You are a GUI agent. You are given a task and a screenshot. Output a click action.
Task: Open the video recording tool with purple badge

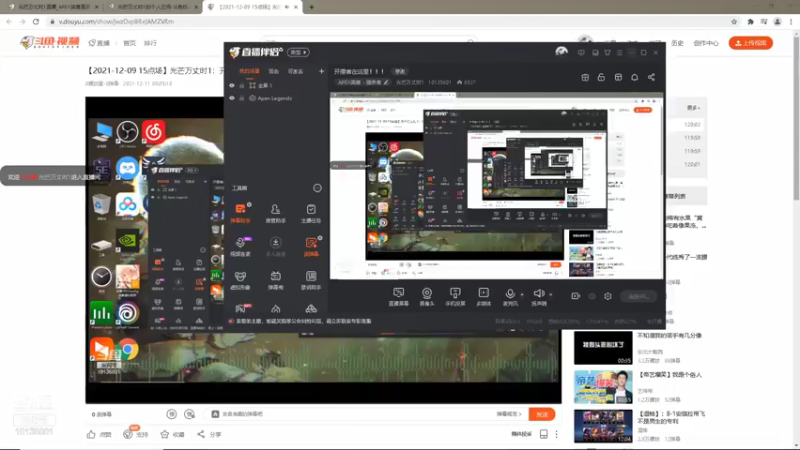point(240,246)
